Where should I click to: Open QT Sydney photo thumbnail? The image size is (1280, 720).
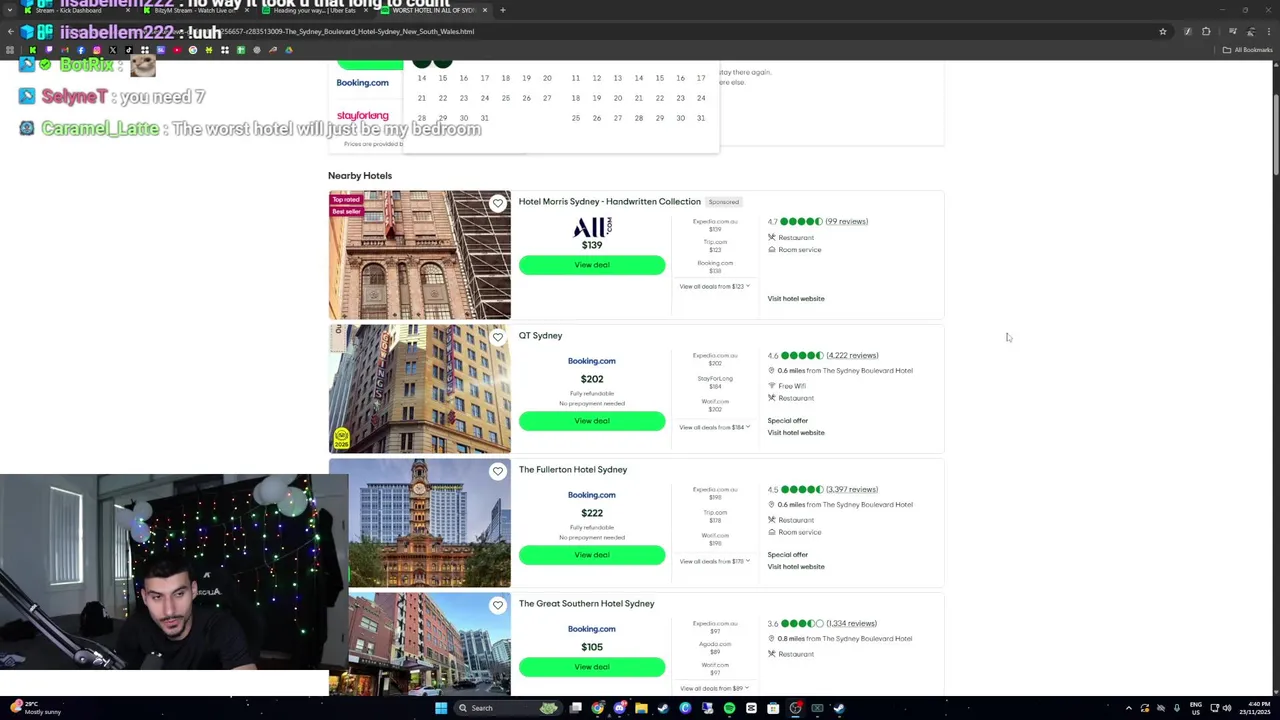click(419, 389)
